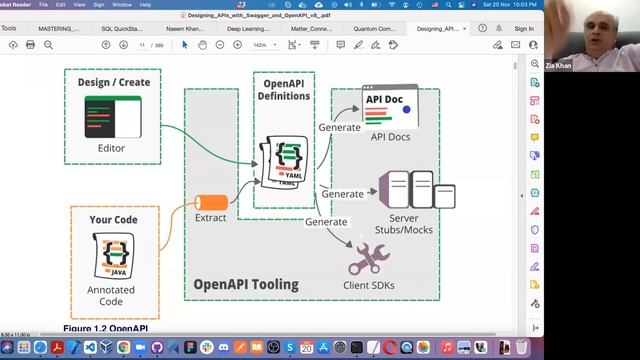
Task: Activate the selection arrow tool
Action: pos(184,45)
